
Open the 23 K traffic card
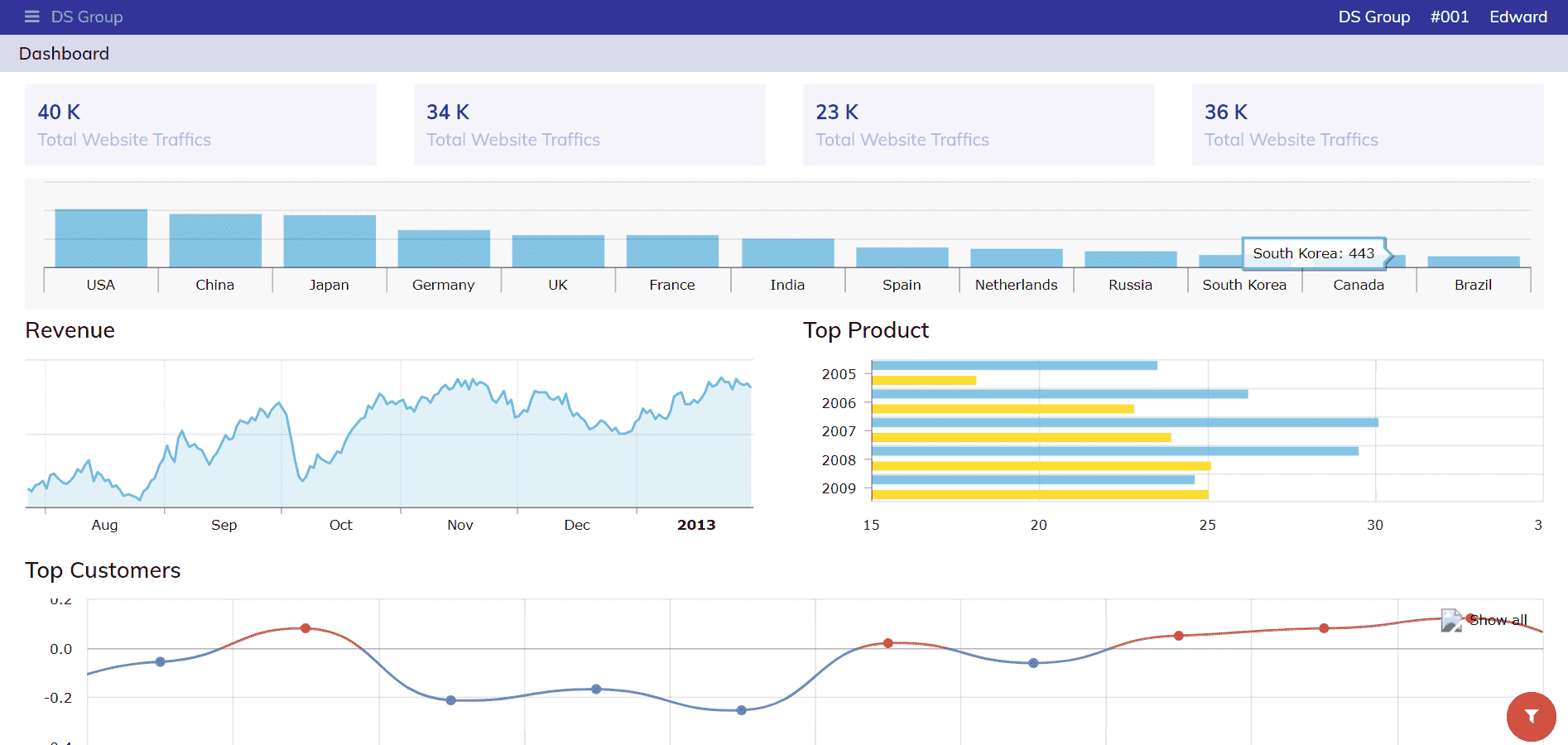click(979, 125)
